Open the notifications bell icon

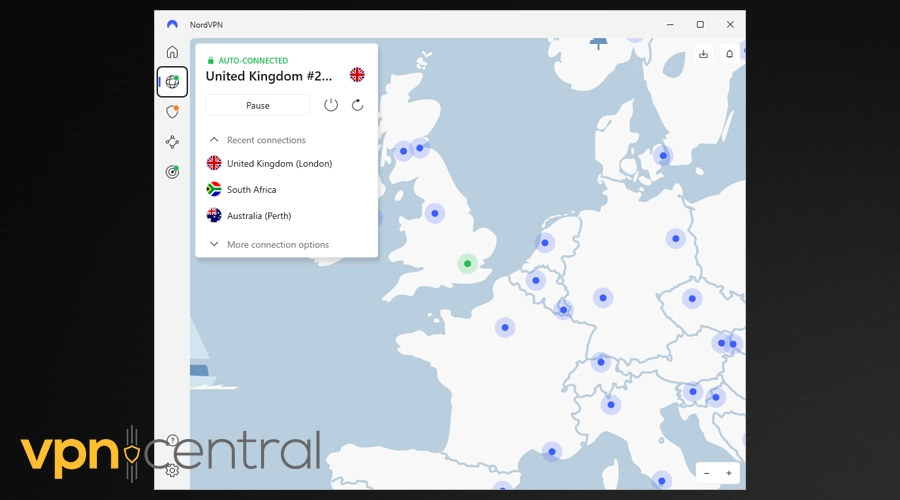tap(730, 54)
